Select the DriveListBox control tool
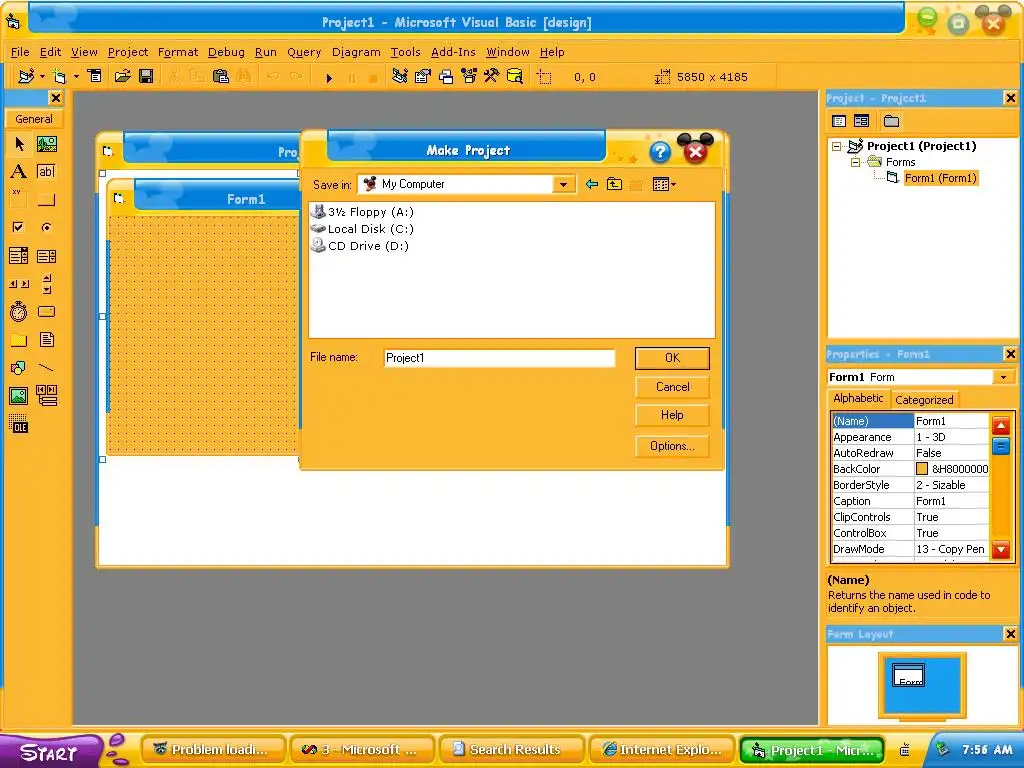Viewport: 1024px width, 768px height. (46, 312)
